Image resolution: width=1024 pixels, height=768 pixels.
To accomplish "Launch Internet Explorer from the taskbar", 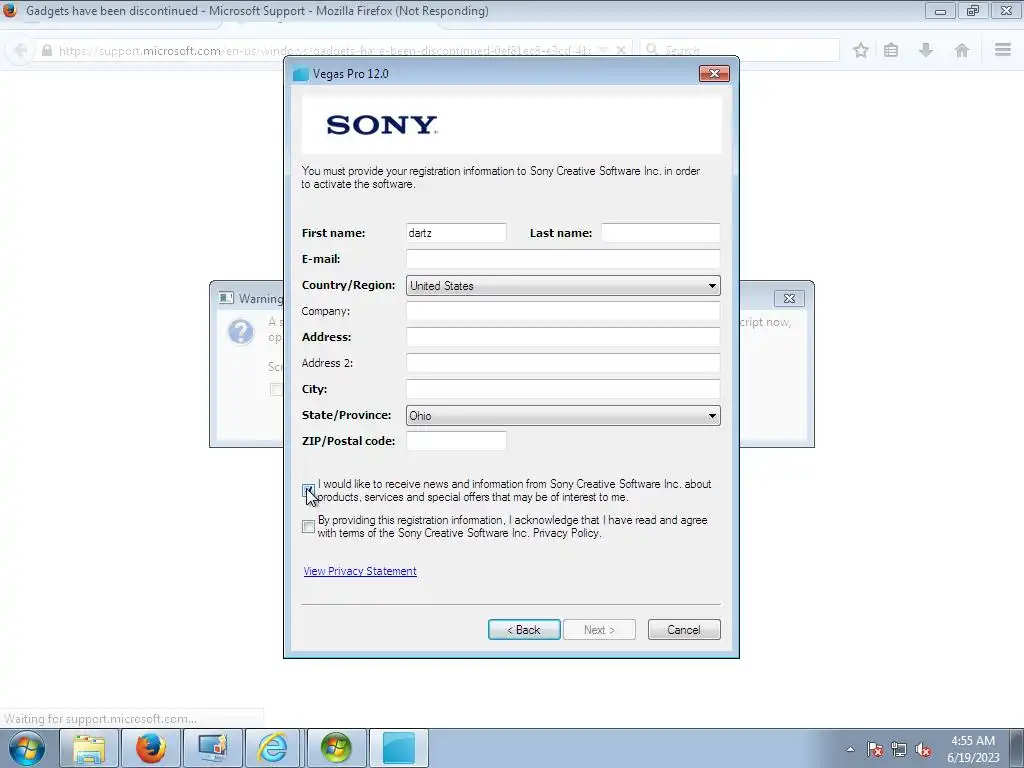I will coord(273,748).
